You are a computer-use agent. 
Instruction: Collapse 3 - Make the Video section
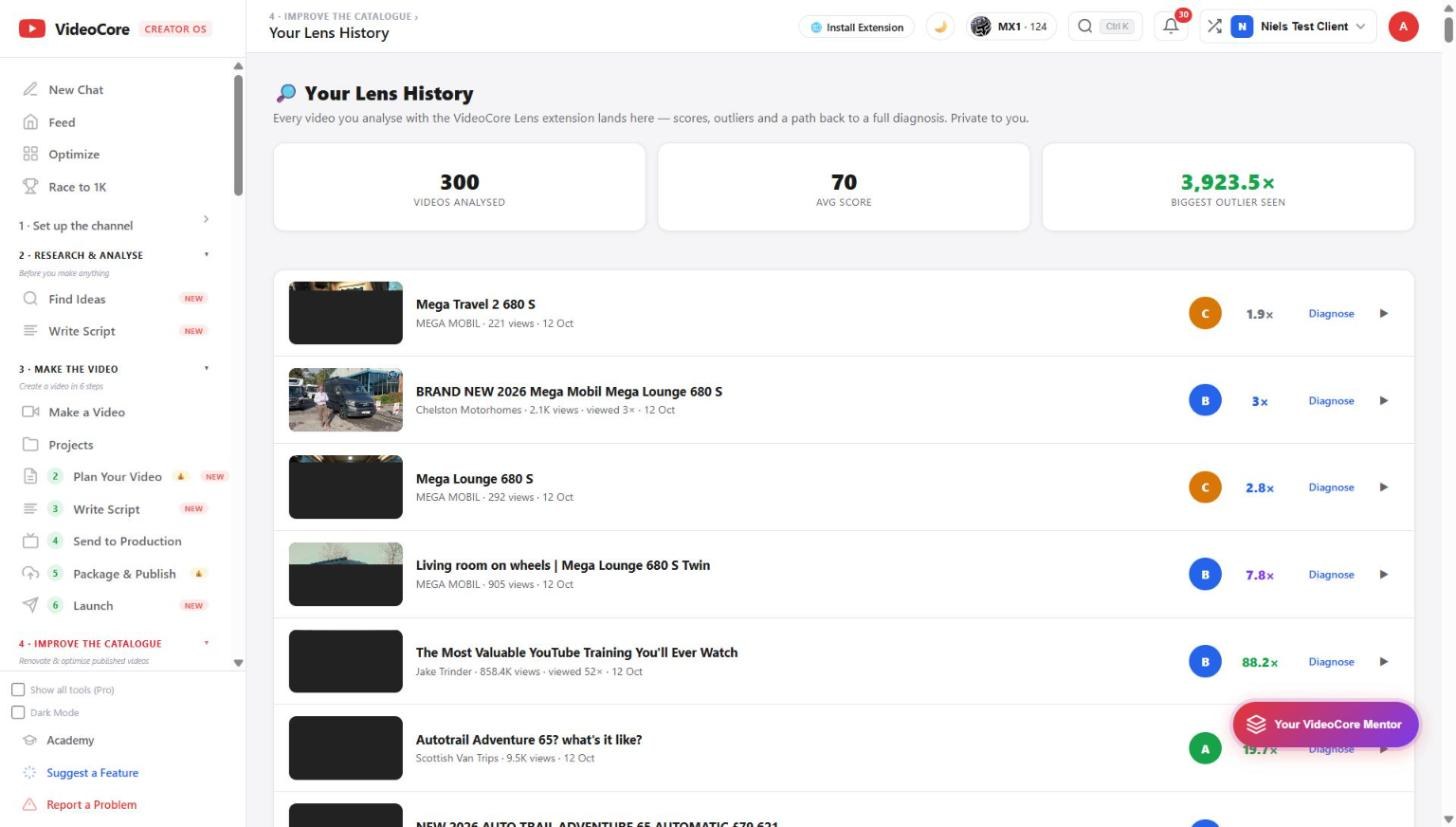tap(115, 369)
